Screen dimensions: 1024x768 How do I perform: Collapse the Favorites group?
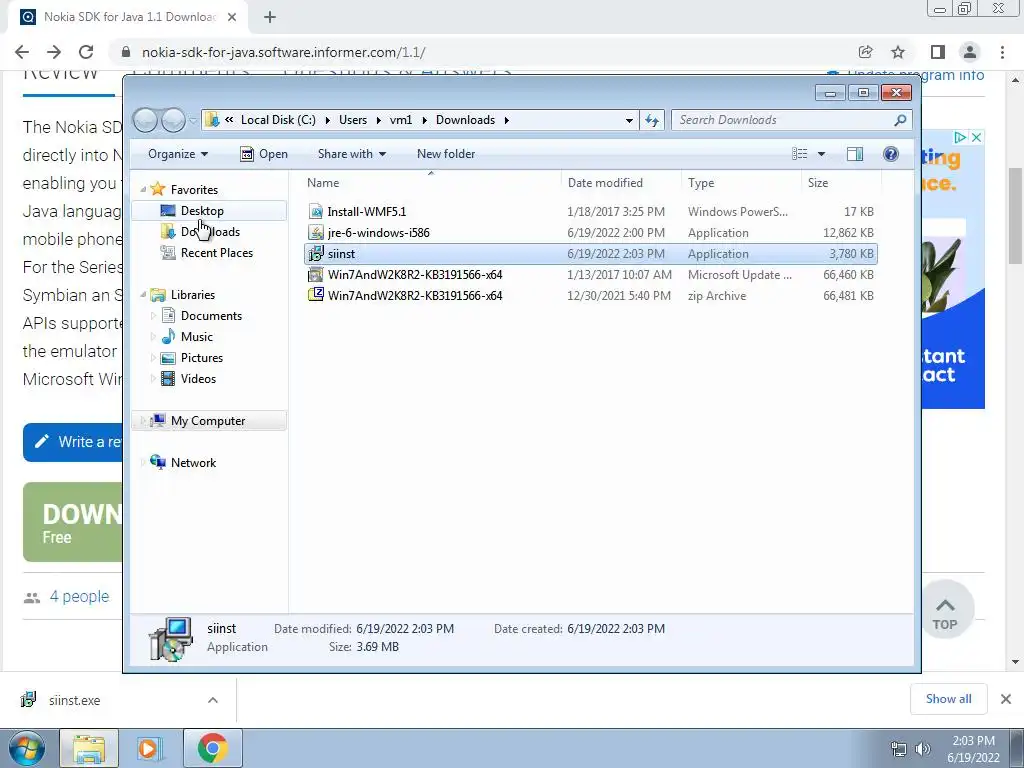(x=143, y=189)
